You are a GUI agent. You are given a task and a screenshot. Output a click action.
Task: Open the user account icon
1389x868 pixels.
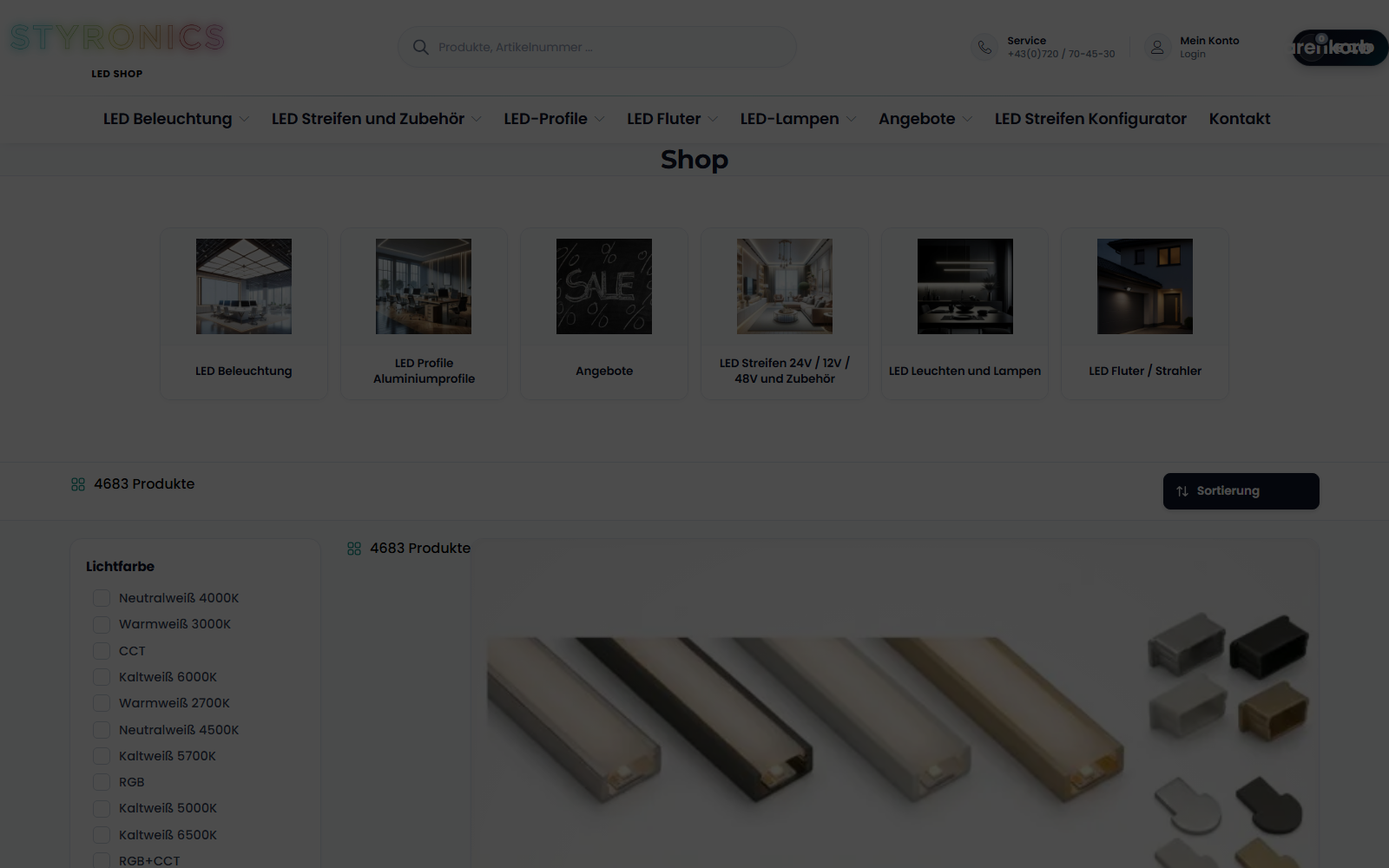(1157, 47)
